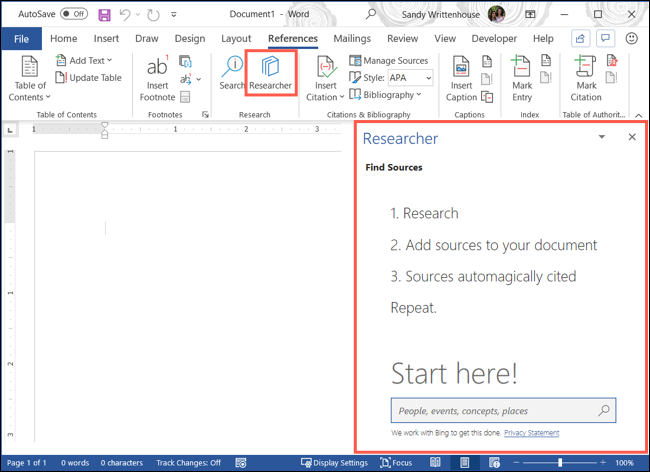Click Insert Caption
The width and height of the screenshot is (650, 472).
(x=461, y=79)
